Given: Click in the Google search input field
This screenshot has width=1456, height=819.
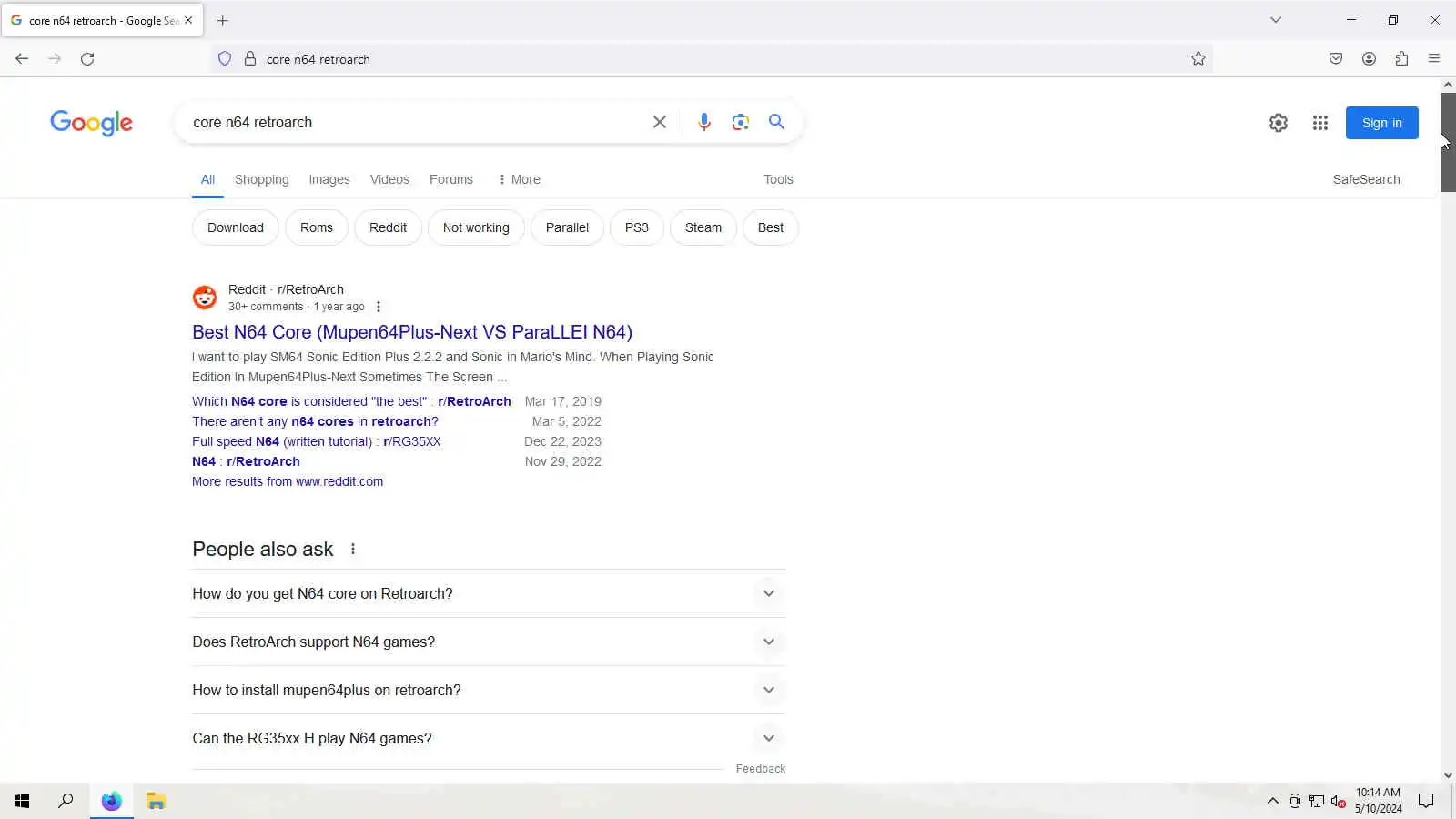Looking at the screenshot, I should tap(414, 122).
